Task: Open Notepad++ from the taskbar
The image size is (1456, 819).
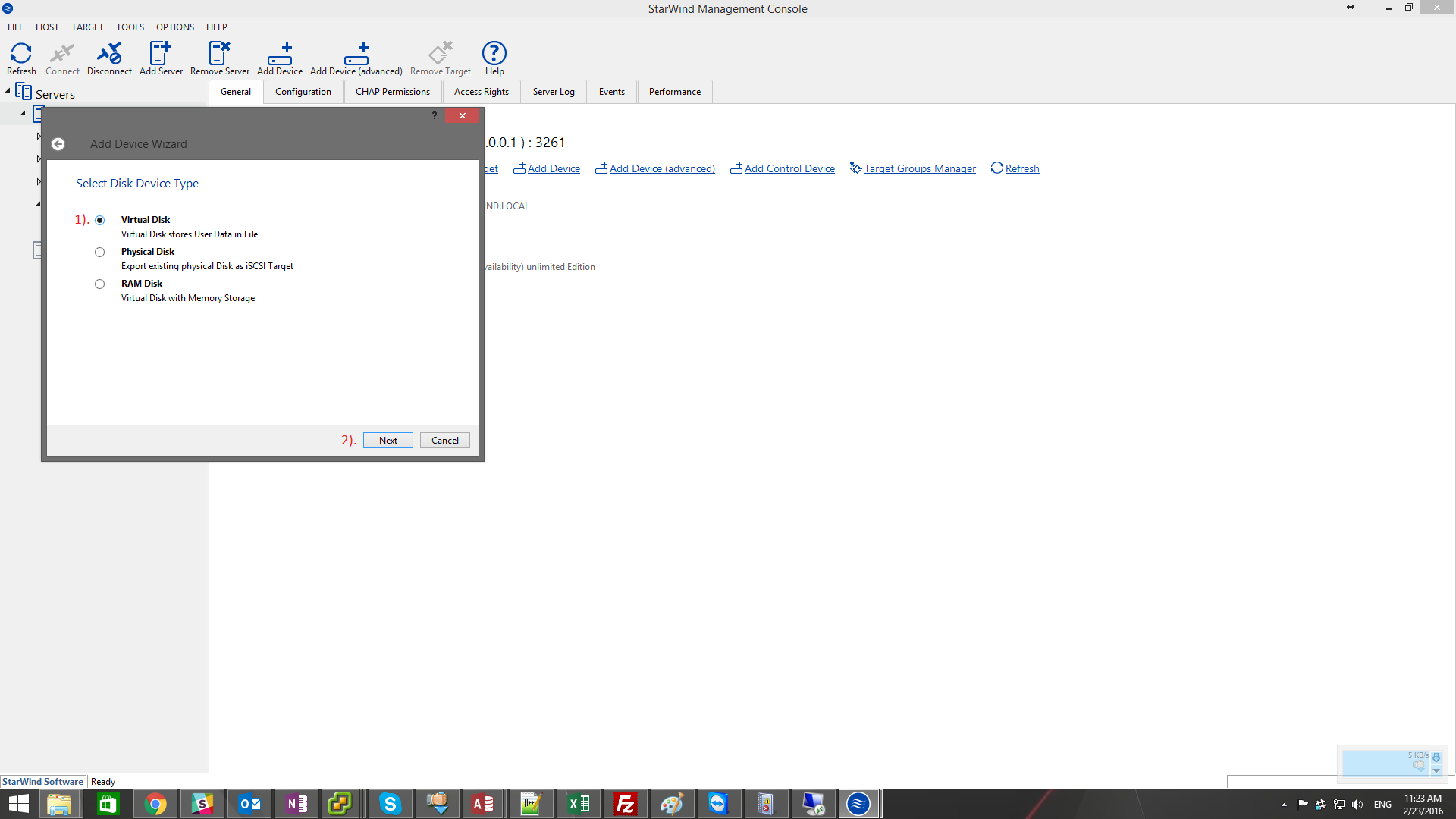Action: 530,804
